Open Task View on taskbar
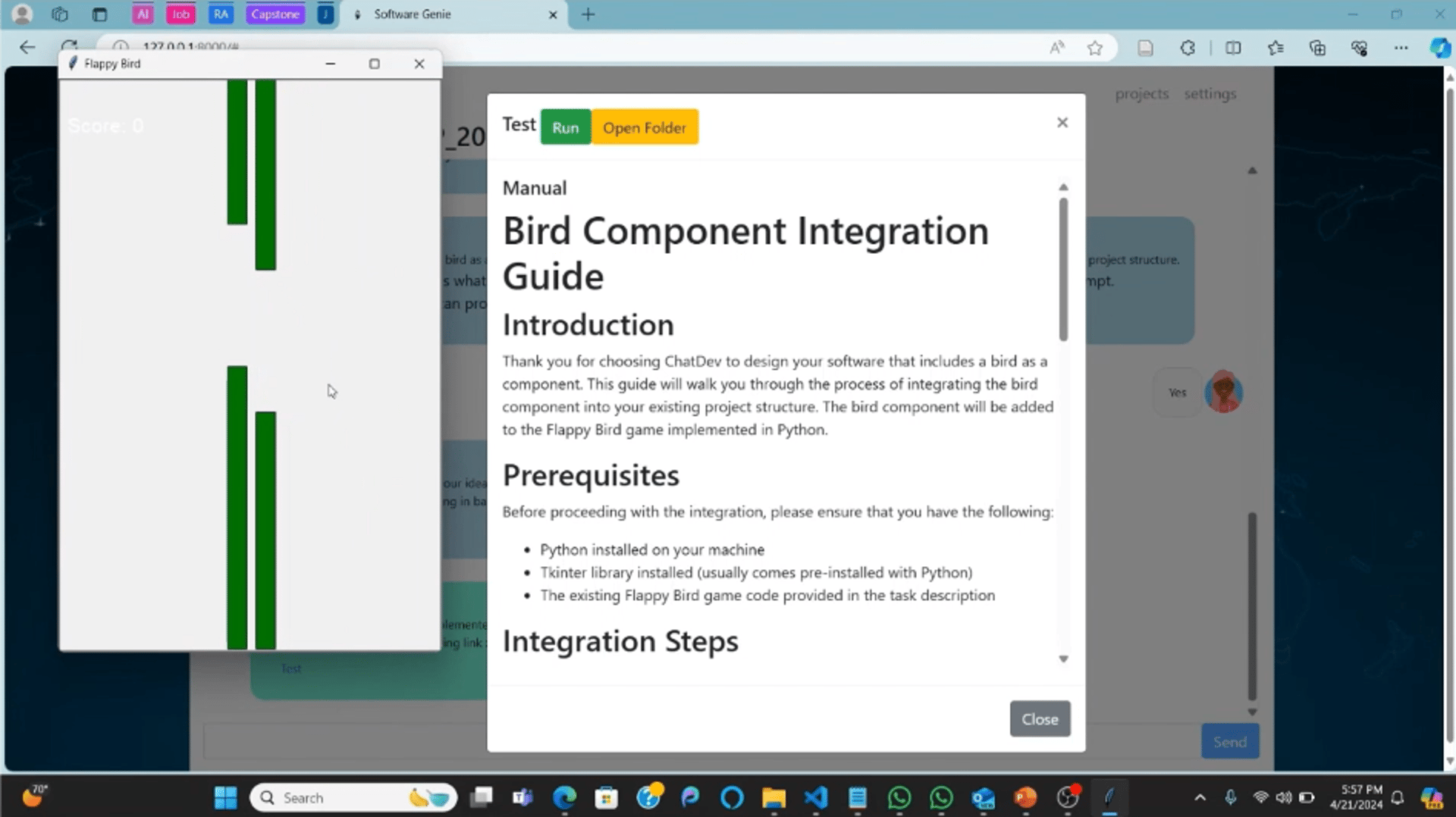Image resolution: width=1456 pixels, height=817 pixels. (481, 797)
